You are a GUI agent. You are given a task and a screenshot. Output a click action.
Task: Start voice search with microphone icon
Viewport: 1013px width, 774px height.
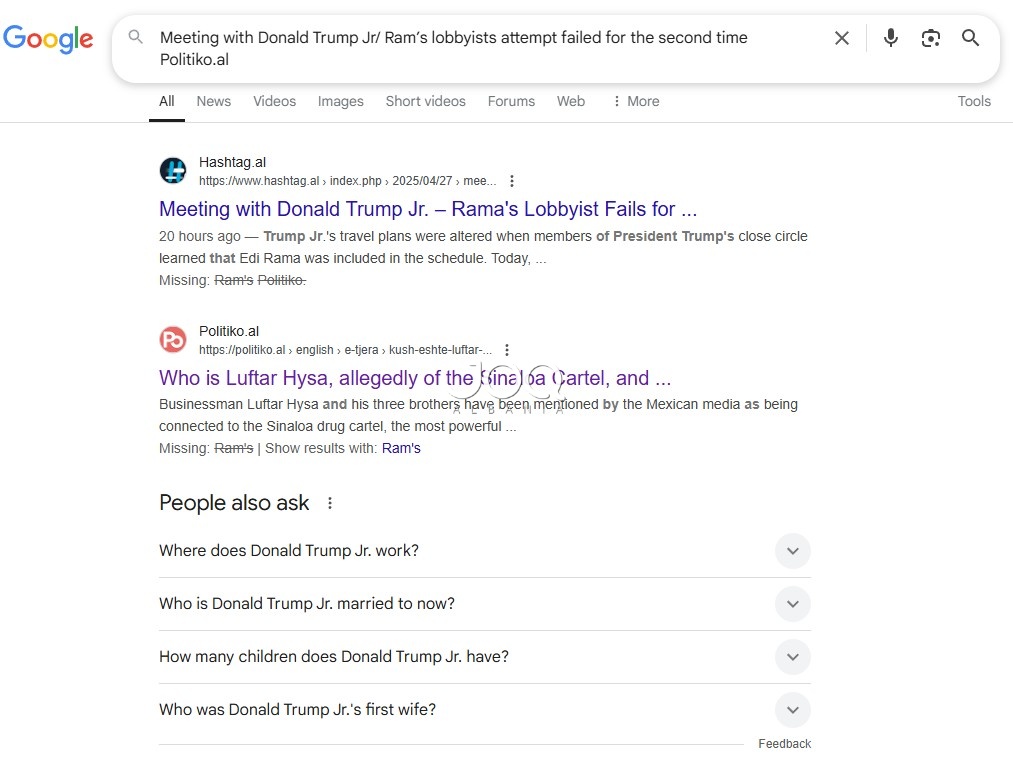(890, 38)
